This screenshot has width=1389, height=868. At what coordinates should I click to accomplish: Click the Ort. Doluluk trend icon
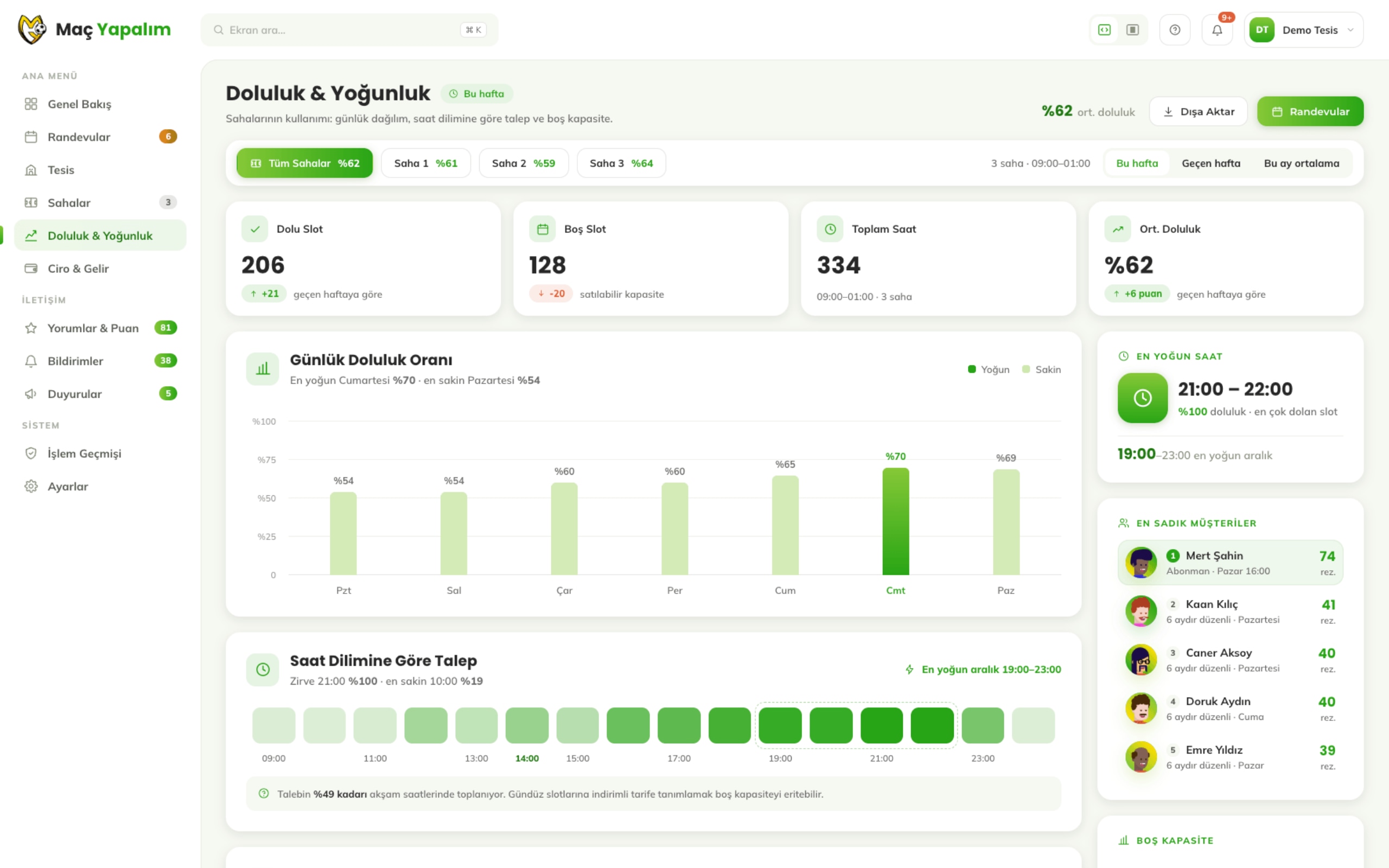click(x=1118, y=229)
